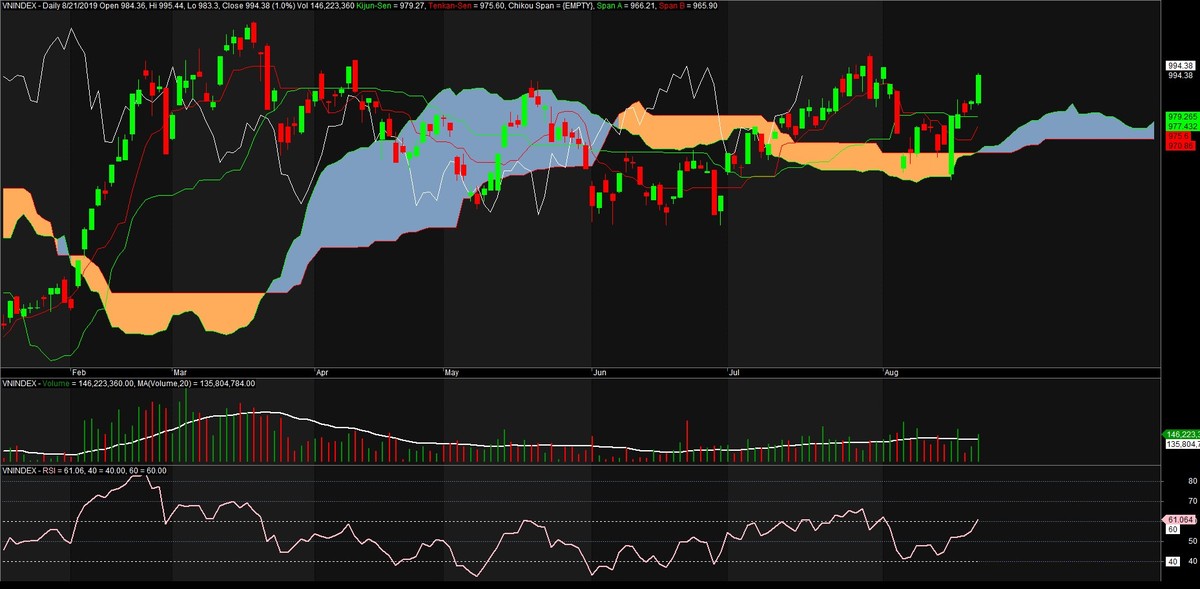Click the red 970.86 price axis tag
Image resolution: width=1200 pixels, height=589 pixels.
click(1181, 146)
